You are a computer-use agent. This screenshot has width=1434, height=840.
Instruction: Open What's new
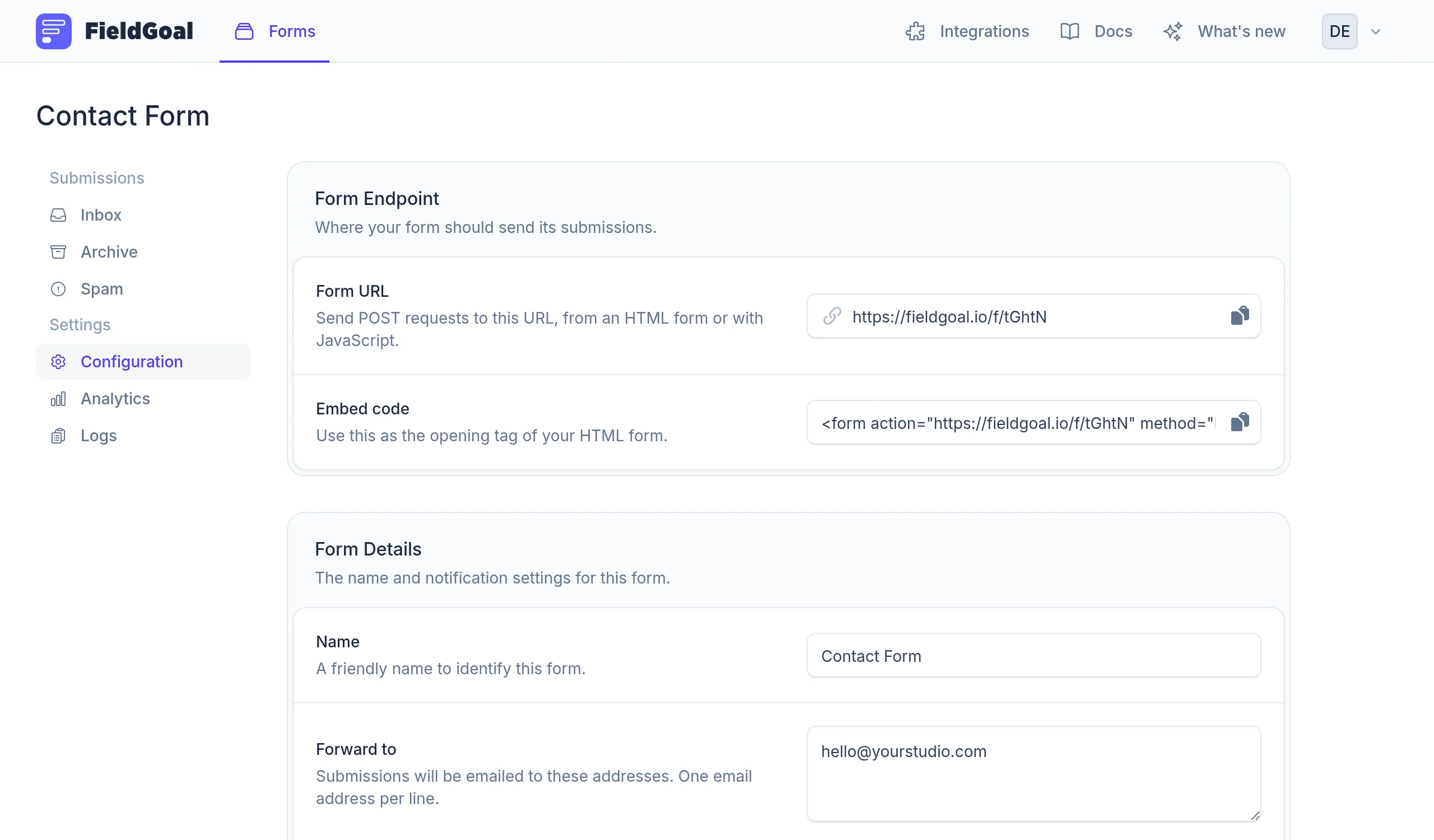pyautogui.click(x=1224, y=31)
